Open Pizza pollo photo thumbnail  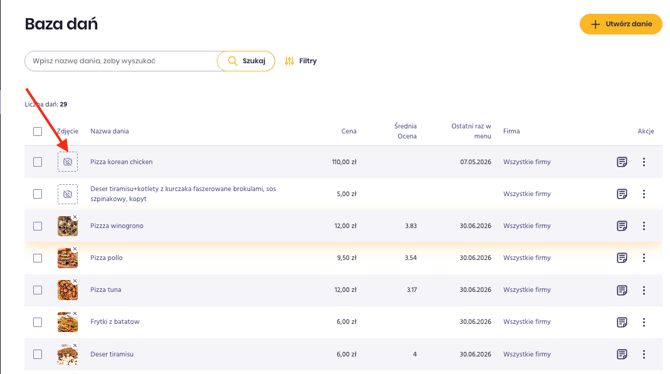point(68,258)
